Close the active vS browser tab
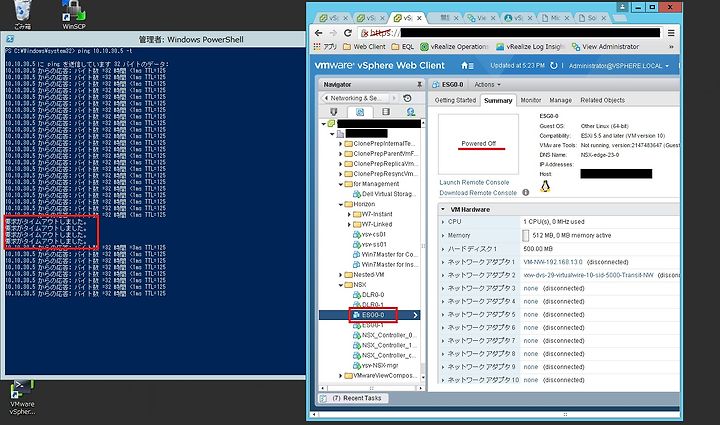Screen dimensions: 720x425 click(x=419, y=18)
